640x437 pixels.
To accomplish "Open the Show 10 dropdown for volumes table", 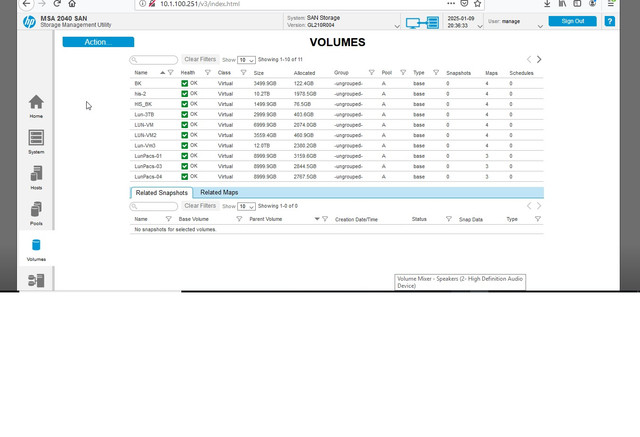I will tap(246, 60).
